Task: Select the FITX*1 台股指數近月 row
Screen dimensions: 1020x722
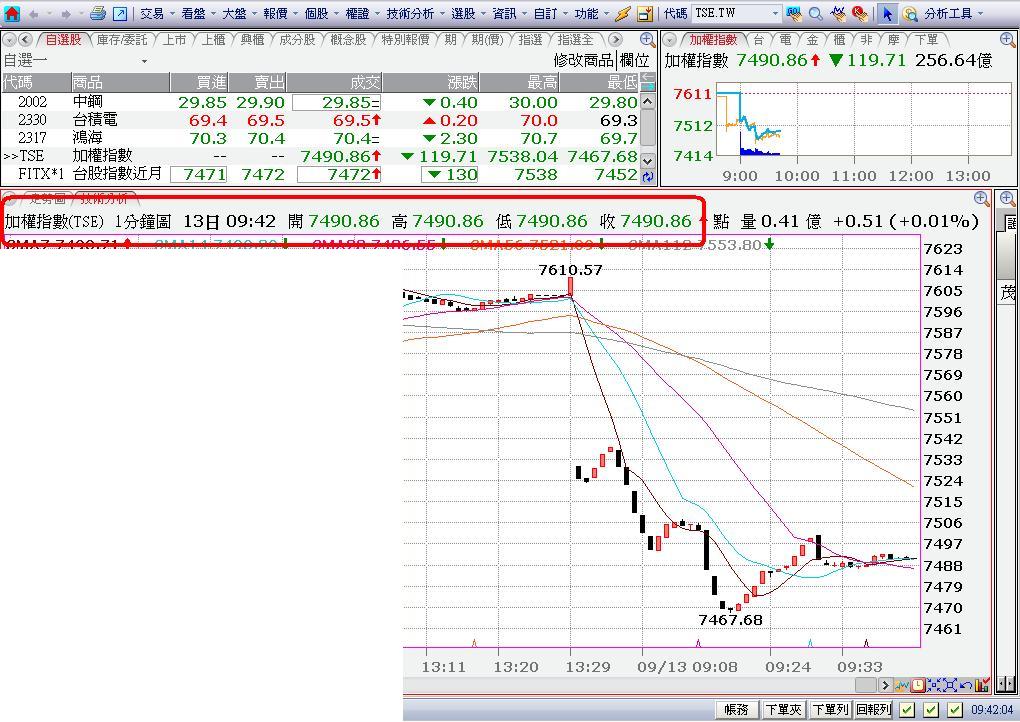Action: 322,174
